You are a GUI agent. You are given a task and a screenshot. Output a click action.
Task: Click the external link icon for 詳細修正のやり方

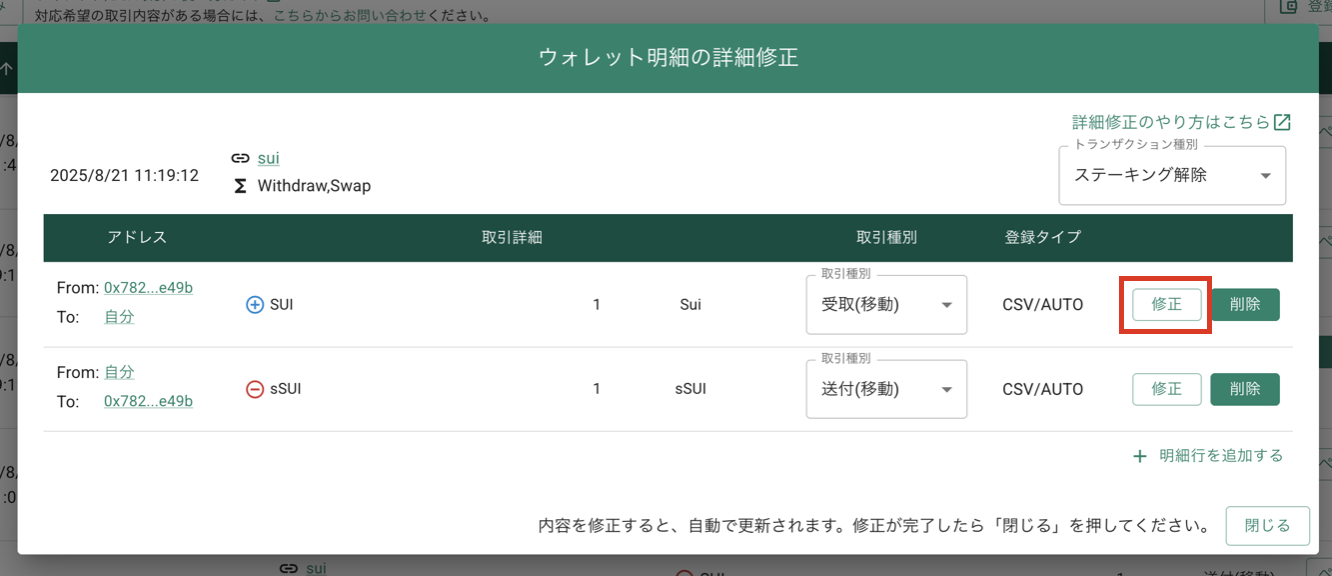pos(1282,122)
